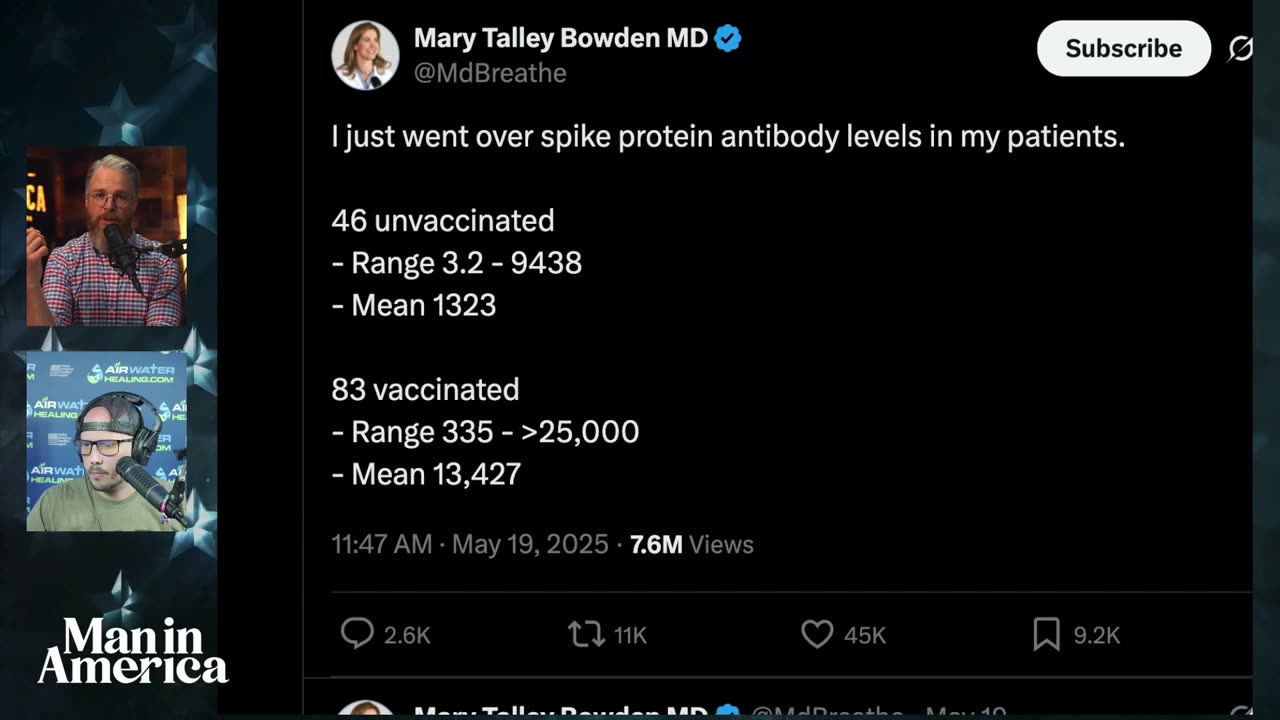This screenshot has width=1280, height=720.
Task: Bookmark the tweet using the bookmark icon
Action: coord(1046,634)
